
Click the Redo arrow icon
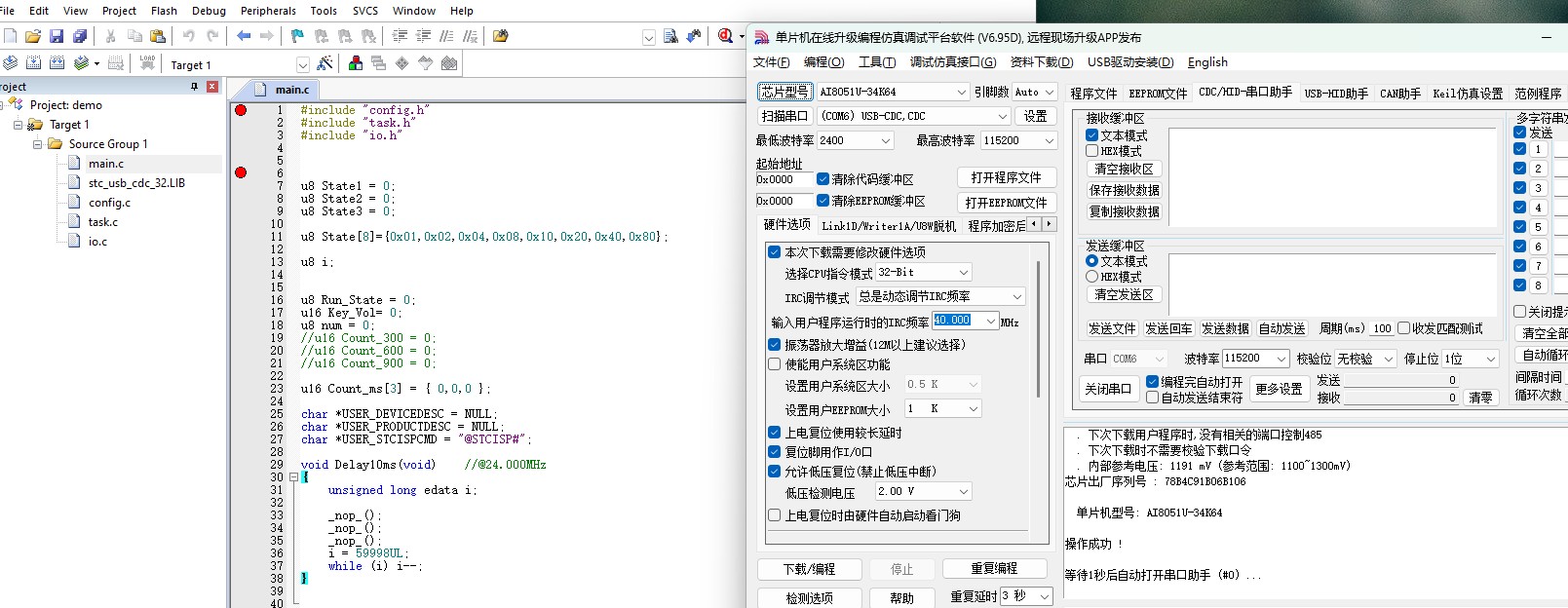[211, 36]
